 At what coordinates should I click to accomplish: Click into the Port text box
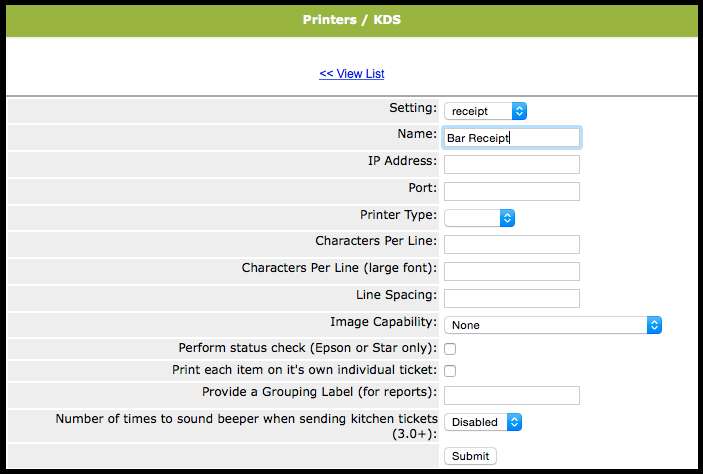point(512,191)
